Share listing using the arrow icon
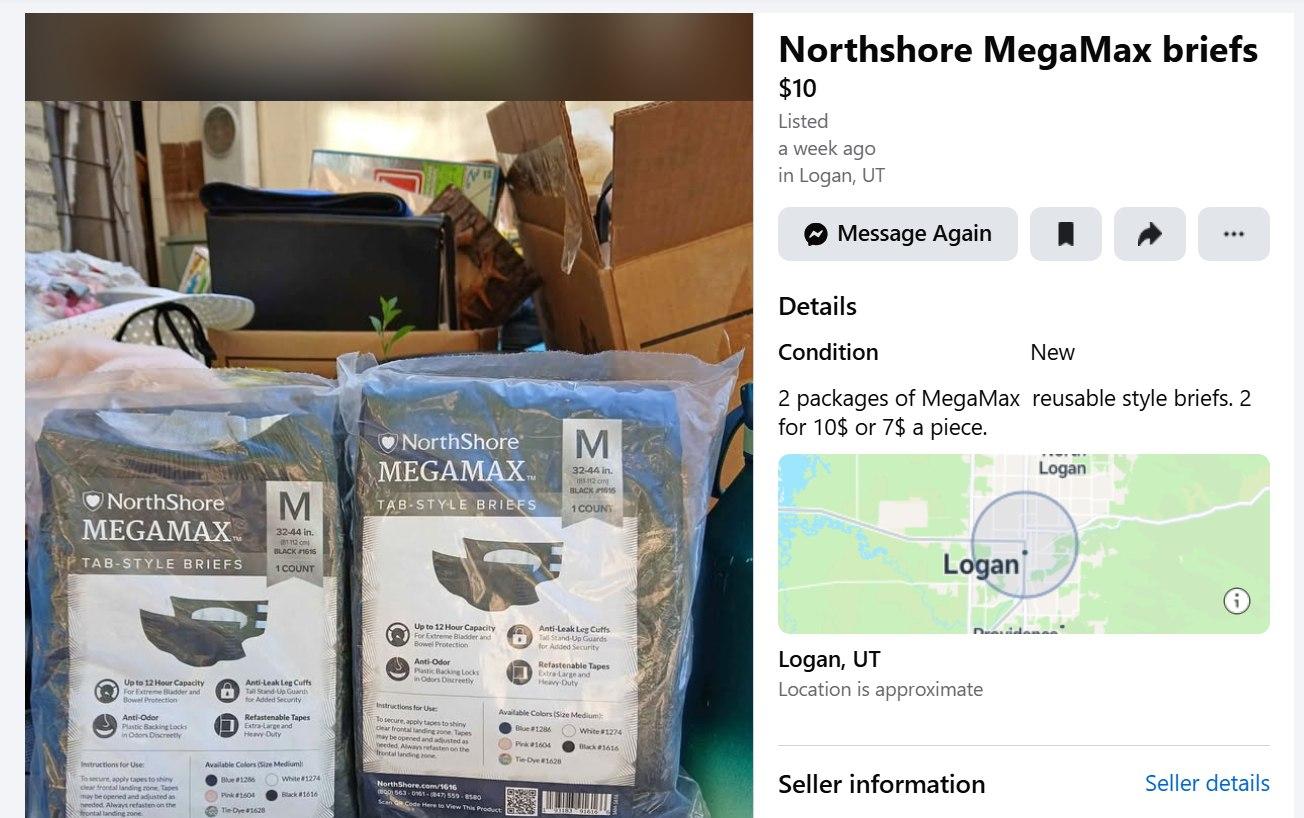 pyautogui.click(x=1149, y=234)
